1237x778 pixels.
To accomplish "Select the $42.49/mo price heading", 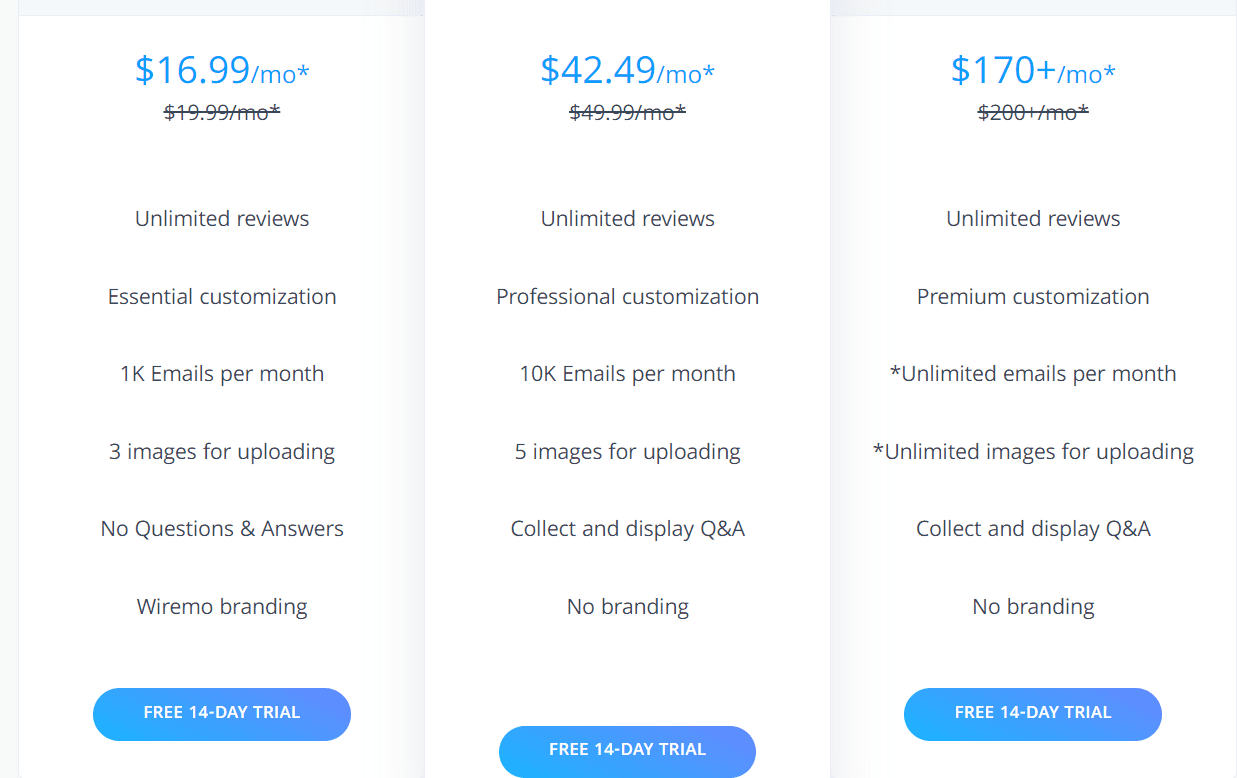I will pos(627,72).
